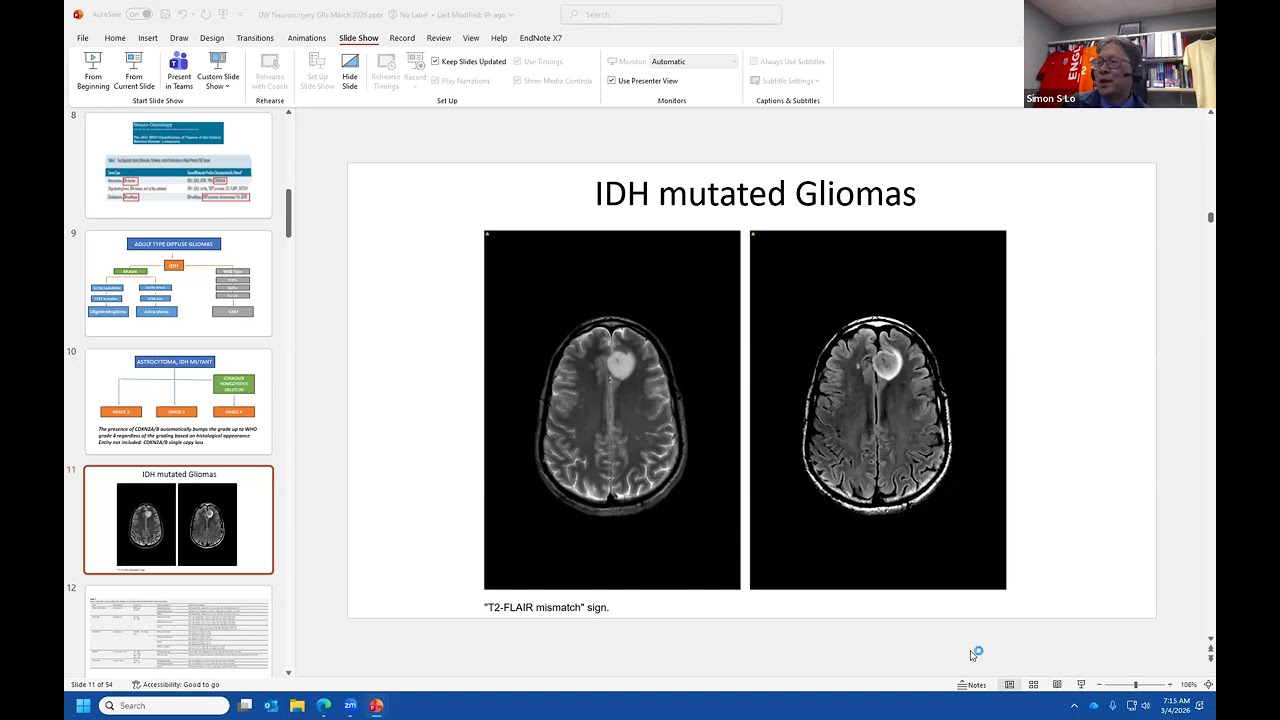The image size is (1280, 720).
Task: Open the EndNote X7 tab
Action: coord(541,38)
